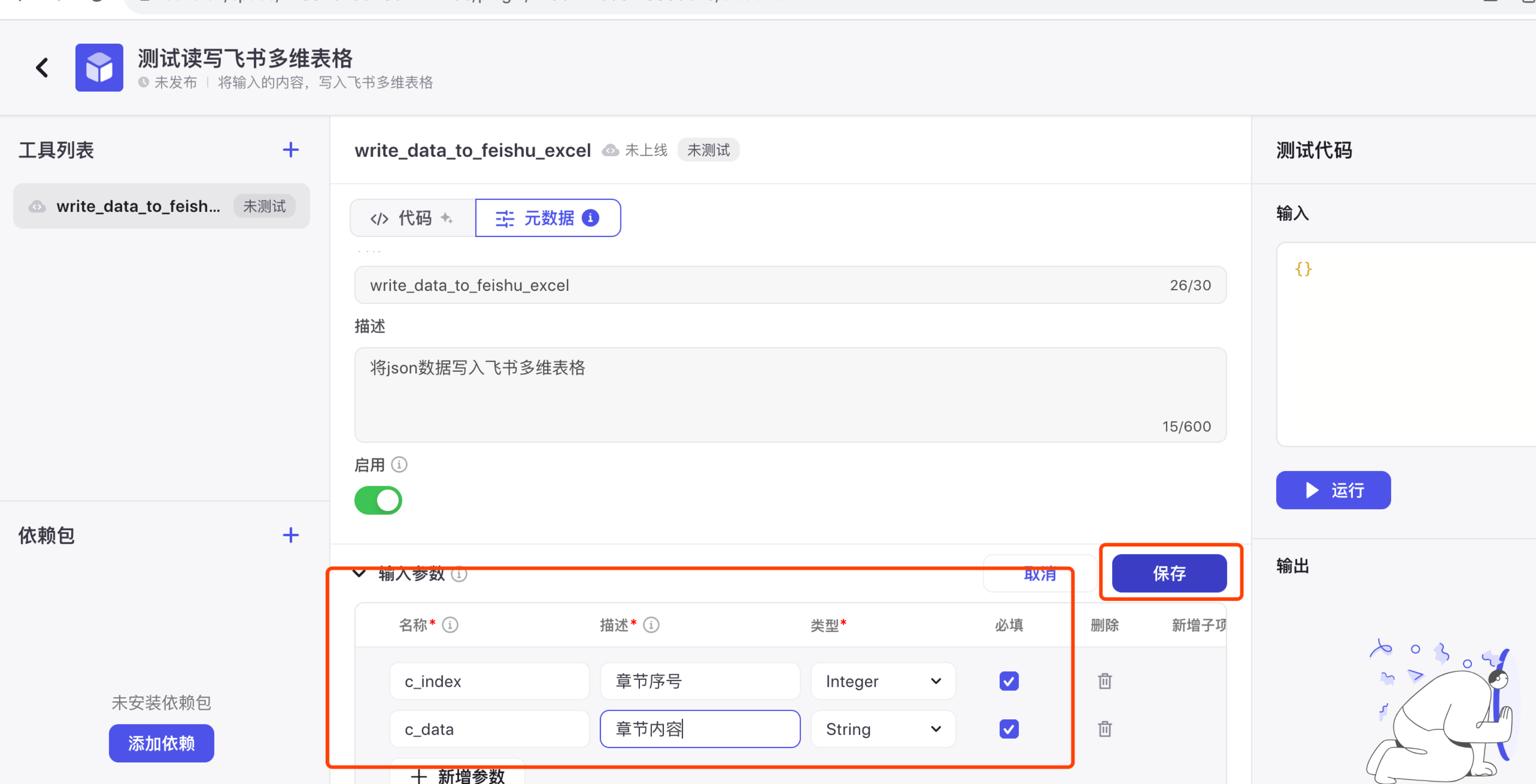Click the info icon beside 名称 column

[450, 625]
